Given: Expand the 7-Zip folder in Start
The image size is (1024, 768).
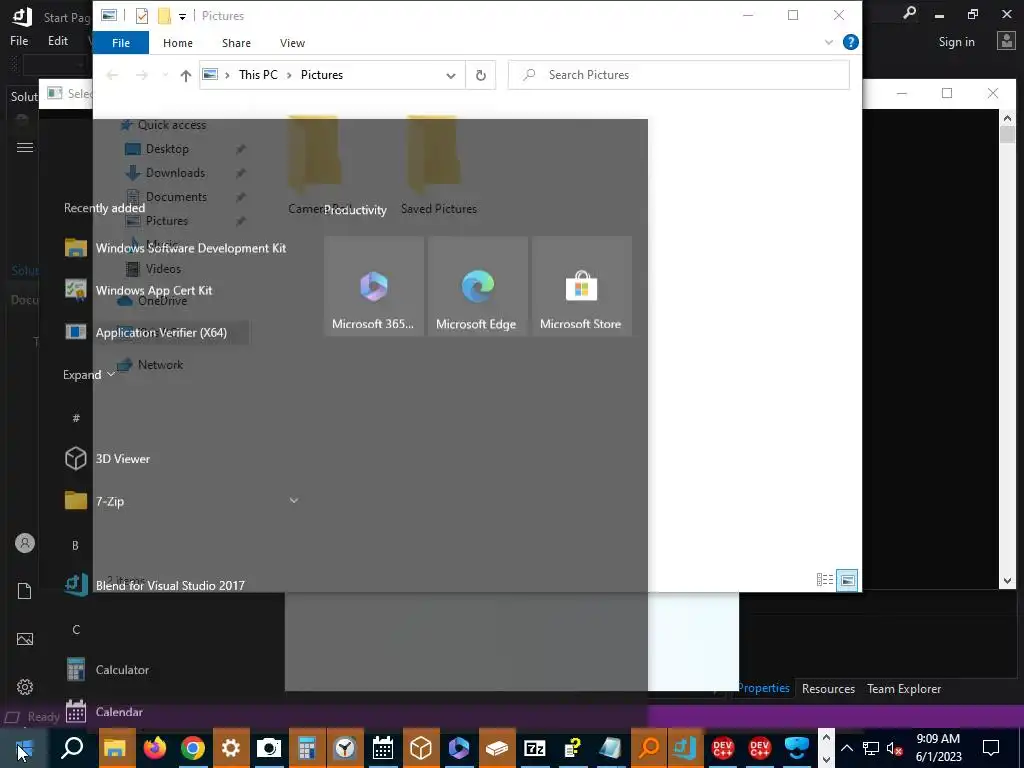Looking at the screenshot, I should pos(294,501).
